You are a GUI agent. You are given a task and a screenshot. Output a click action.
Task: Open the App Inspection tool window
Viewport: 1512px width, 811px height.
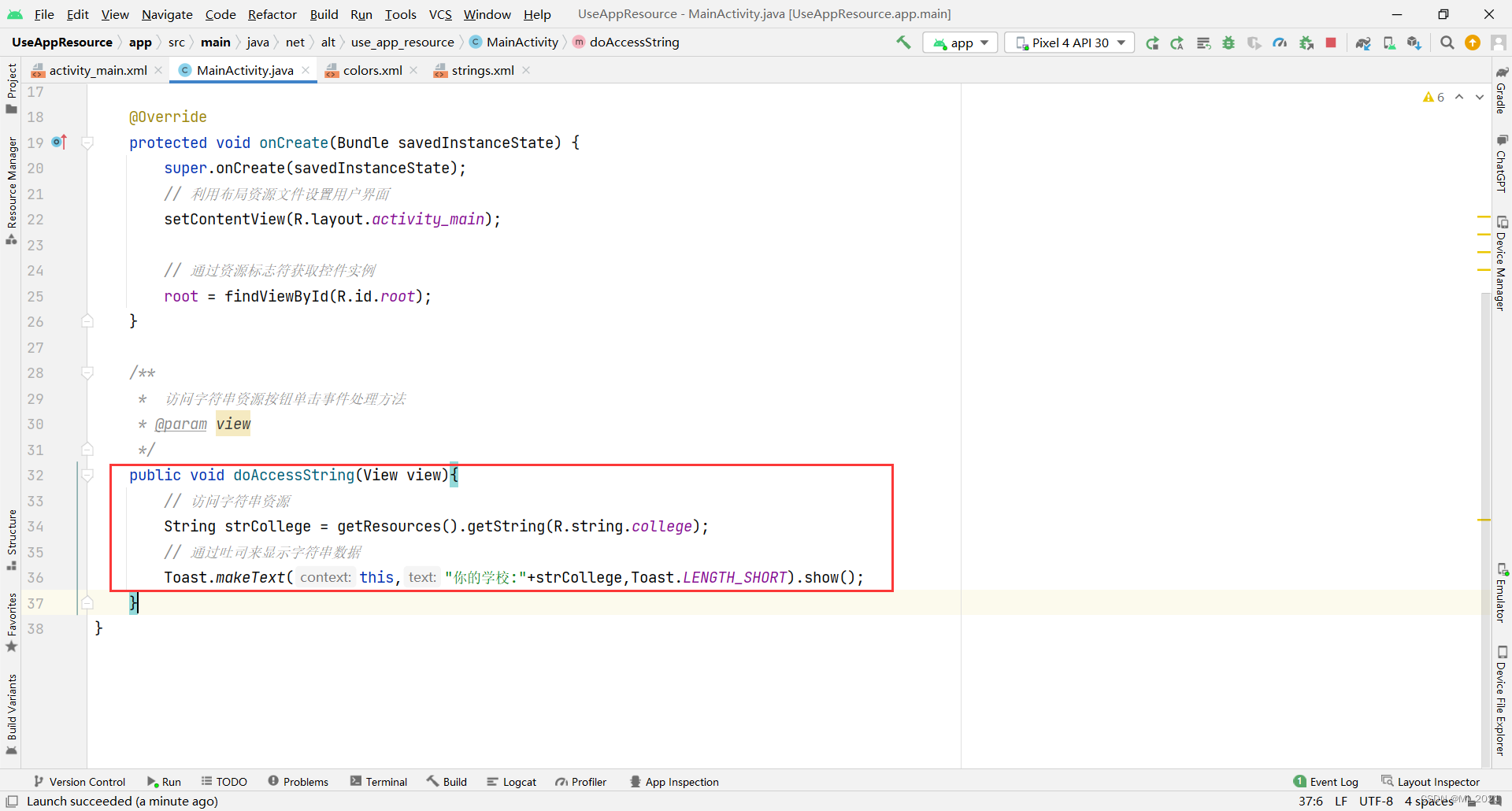(674, 782)
